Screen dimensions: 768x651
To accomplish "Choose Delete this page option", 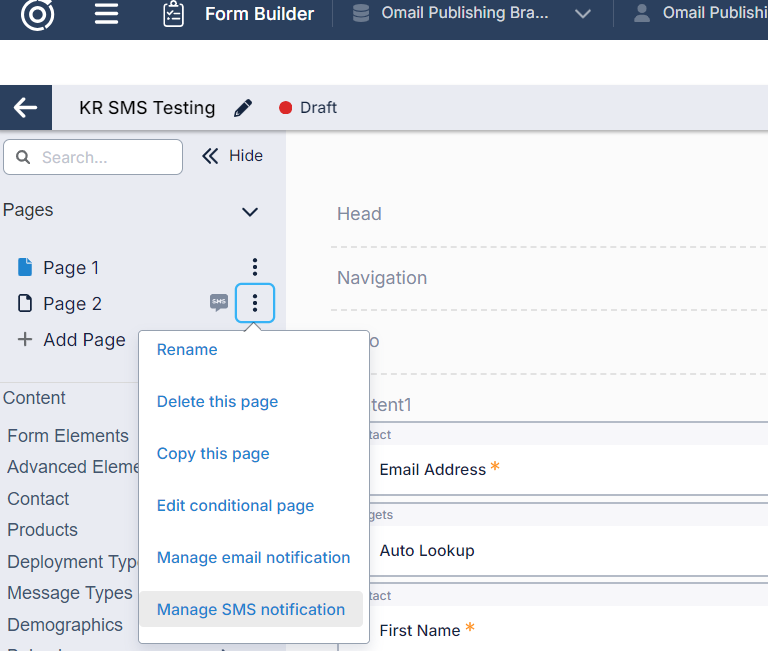I will click(x=217, y=402).
